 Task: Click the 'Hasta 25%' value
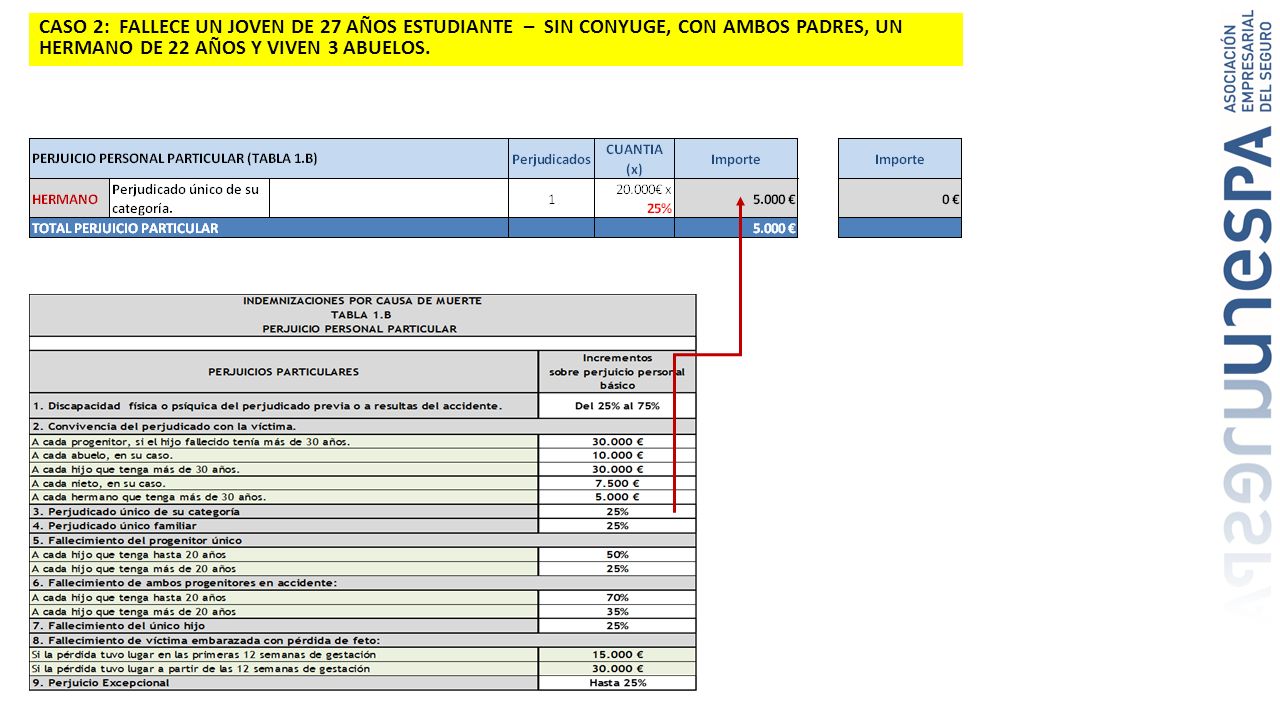[x=617, y=683]
